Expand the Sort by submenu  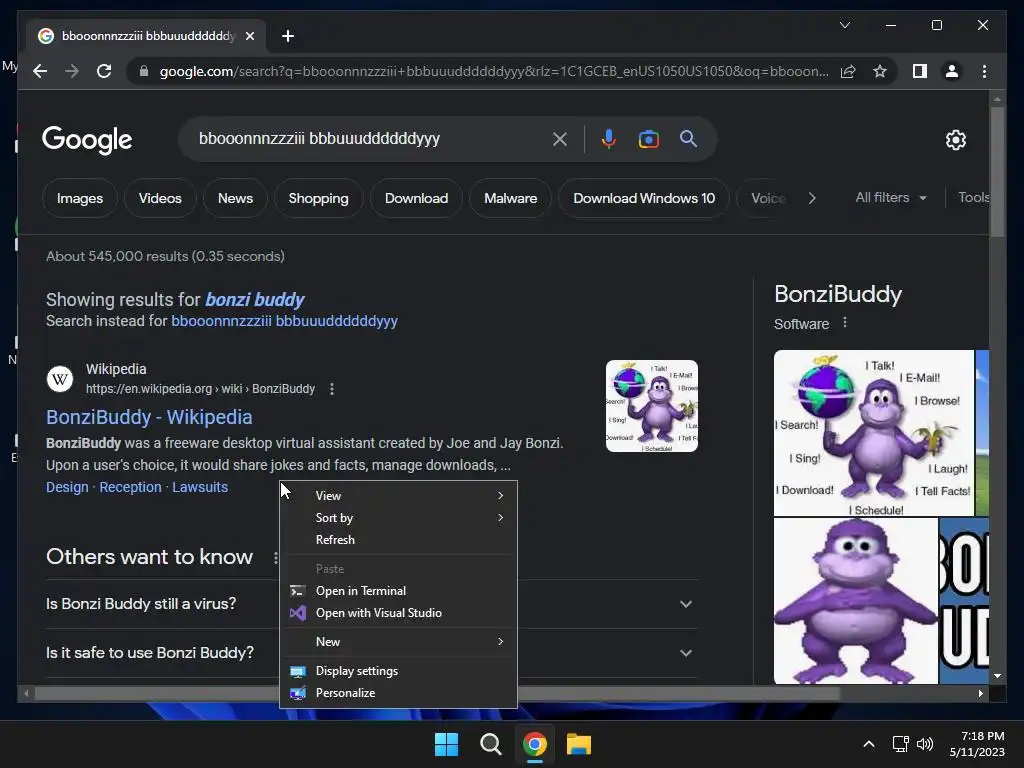398,518
